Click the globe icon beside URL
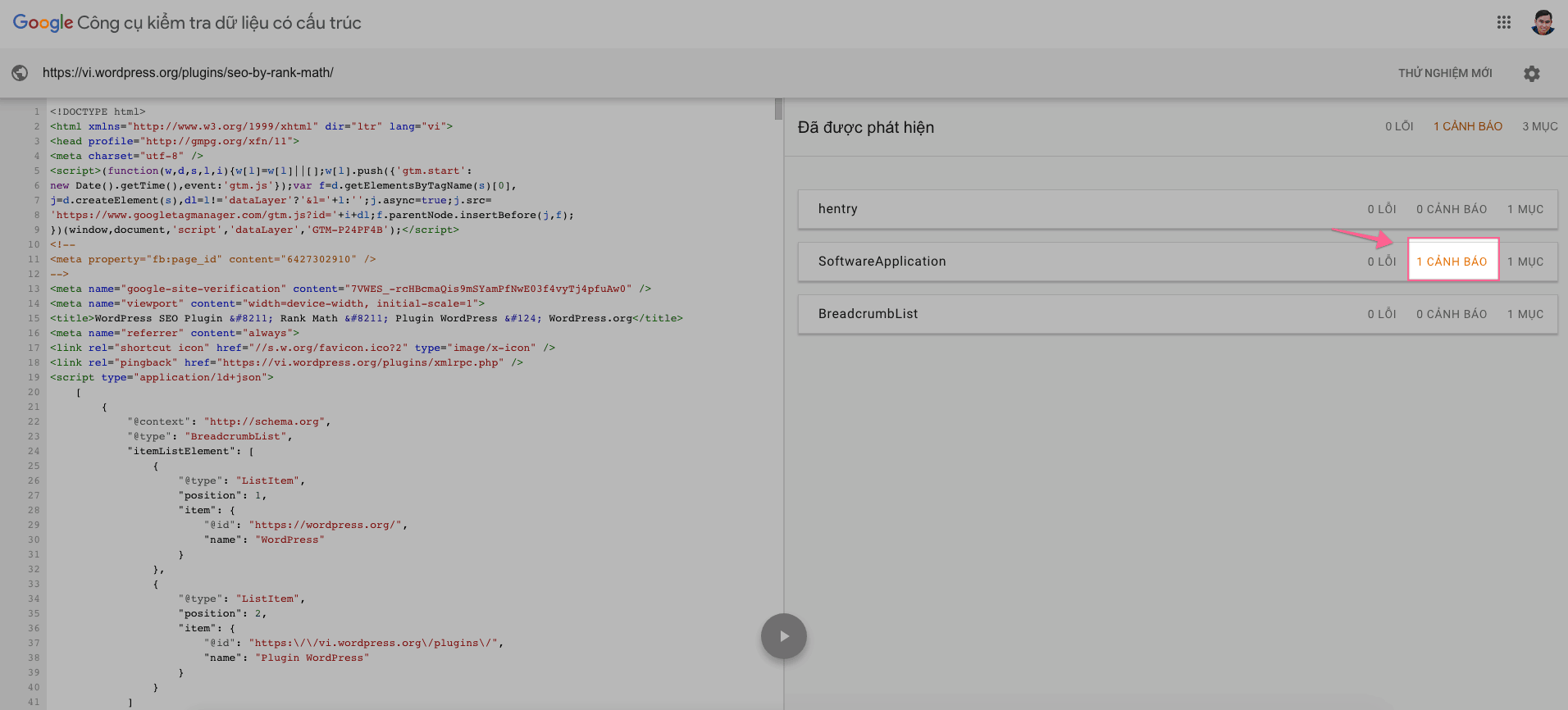This screenshot has height=710, width=1568. pyautogui.click(x=20, y=73)
